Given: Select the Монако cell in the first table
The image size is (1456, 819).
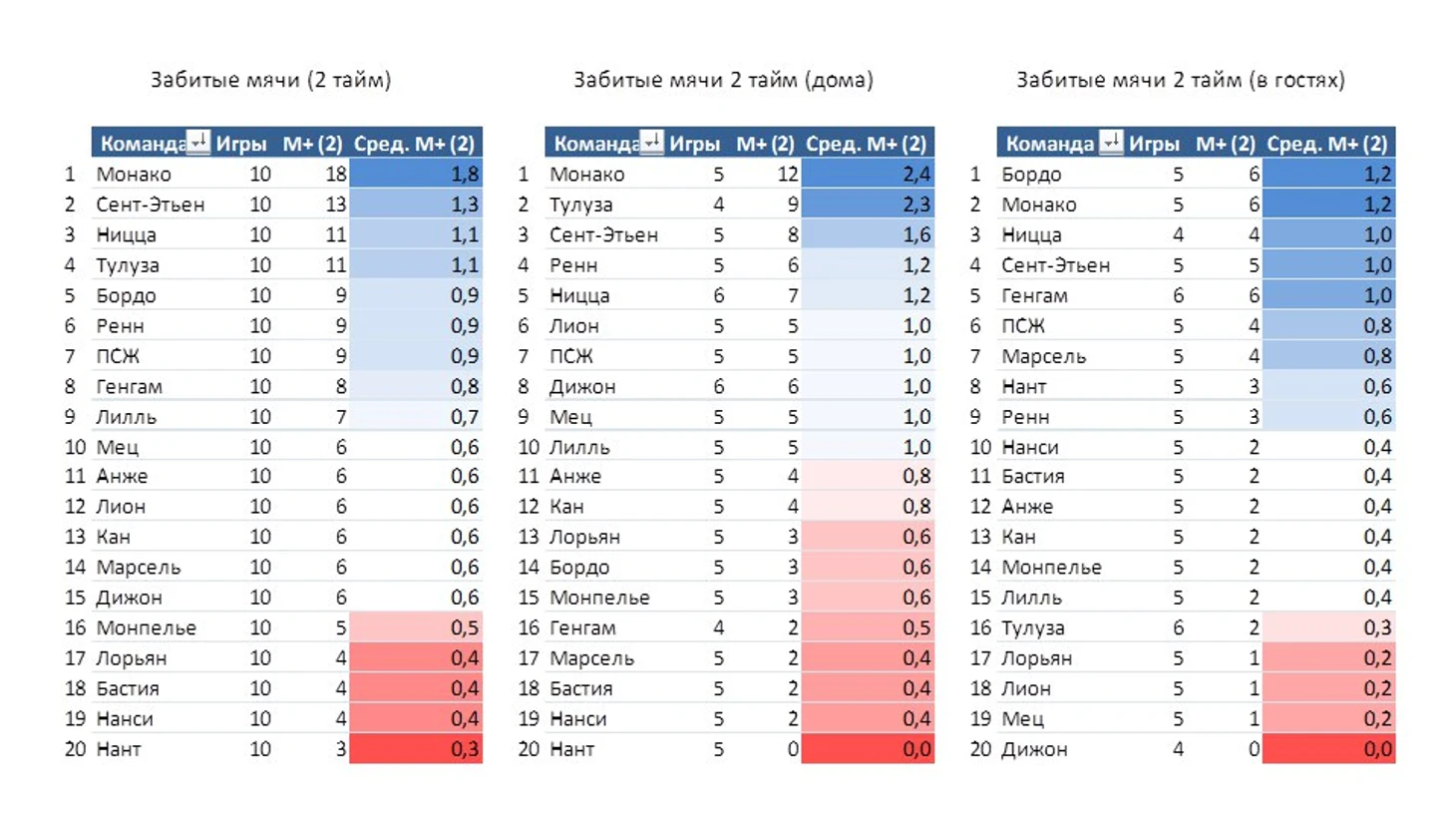Looking at the screenshot, I should pyautogui.click(x=134, y=175).
